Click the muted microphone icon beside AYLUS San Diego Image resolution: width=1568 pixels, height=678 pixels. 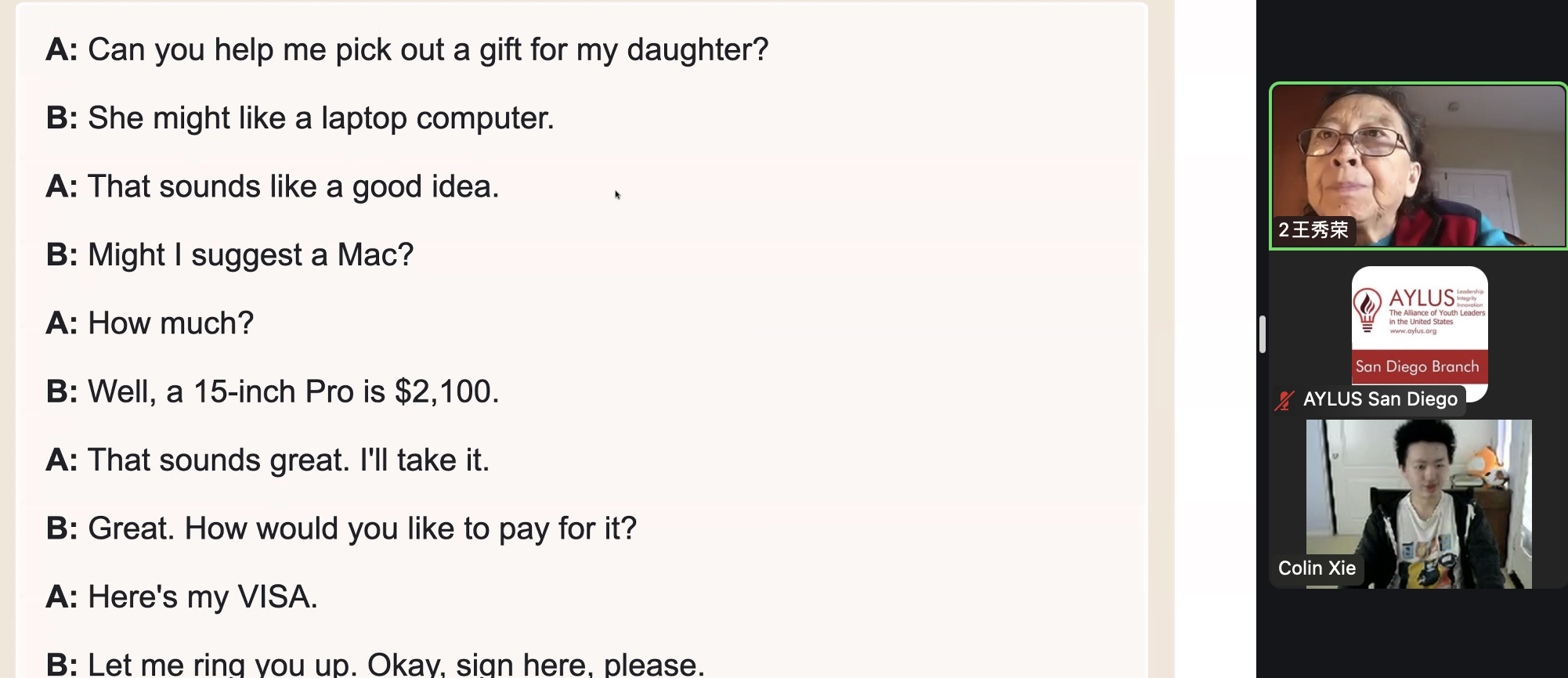[1284, 400]
